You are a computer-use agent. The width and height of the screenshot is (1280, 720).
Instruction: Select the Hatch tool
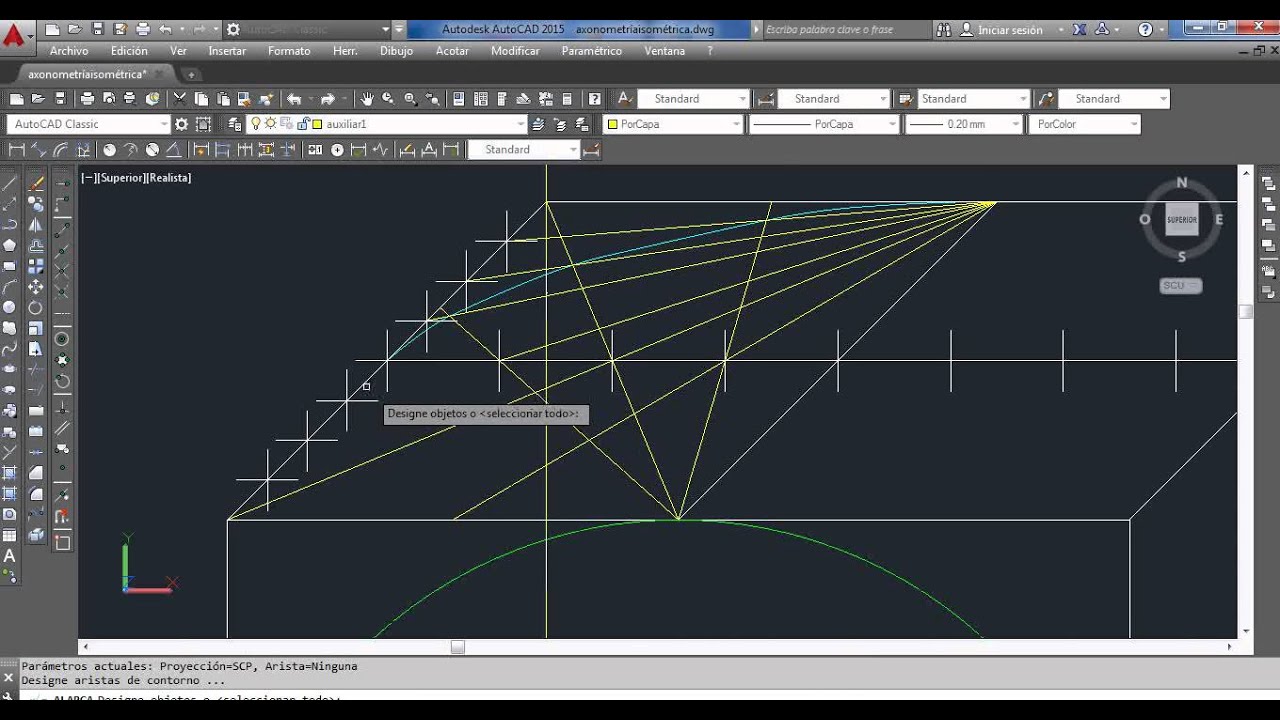[10, 473]
